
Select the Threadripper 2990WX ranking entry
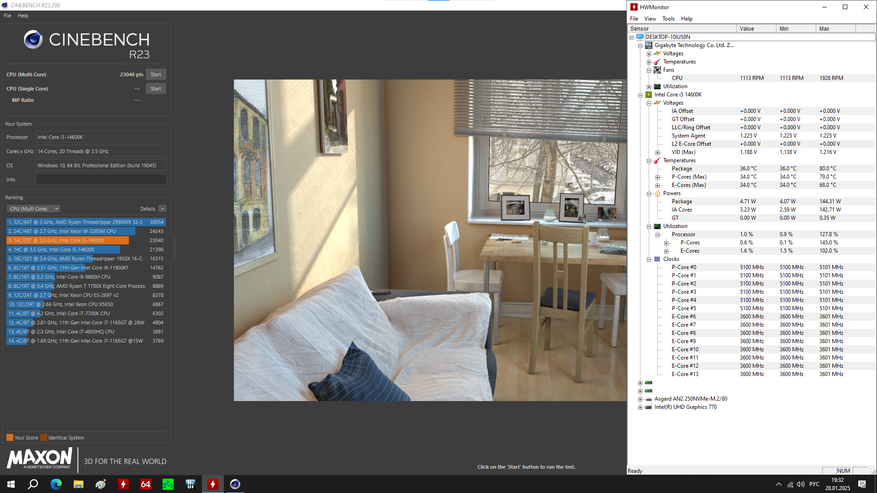(86, 222)
